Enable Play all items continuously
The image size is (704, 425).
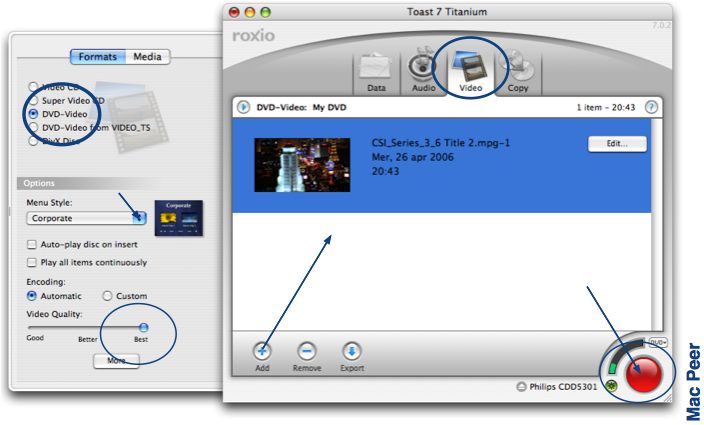click(x=31, y=263)
